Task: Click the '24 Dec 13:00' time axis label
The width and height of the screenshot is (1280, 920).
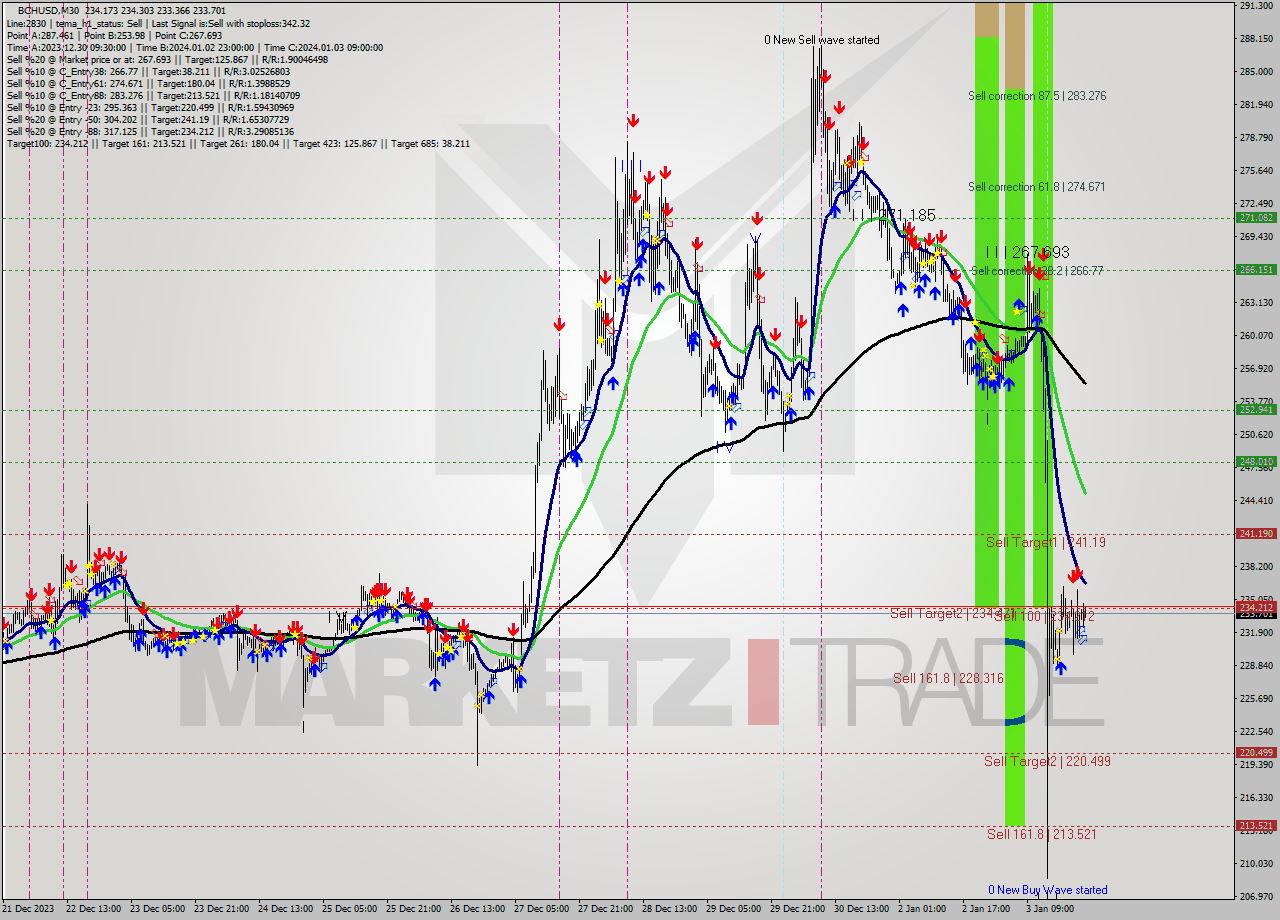Action: pyautogui.click(x=286, y=909)
